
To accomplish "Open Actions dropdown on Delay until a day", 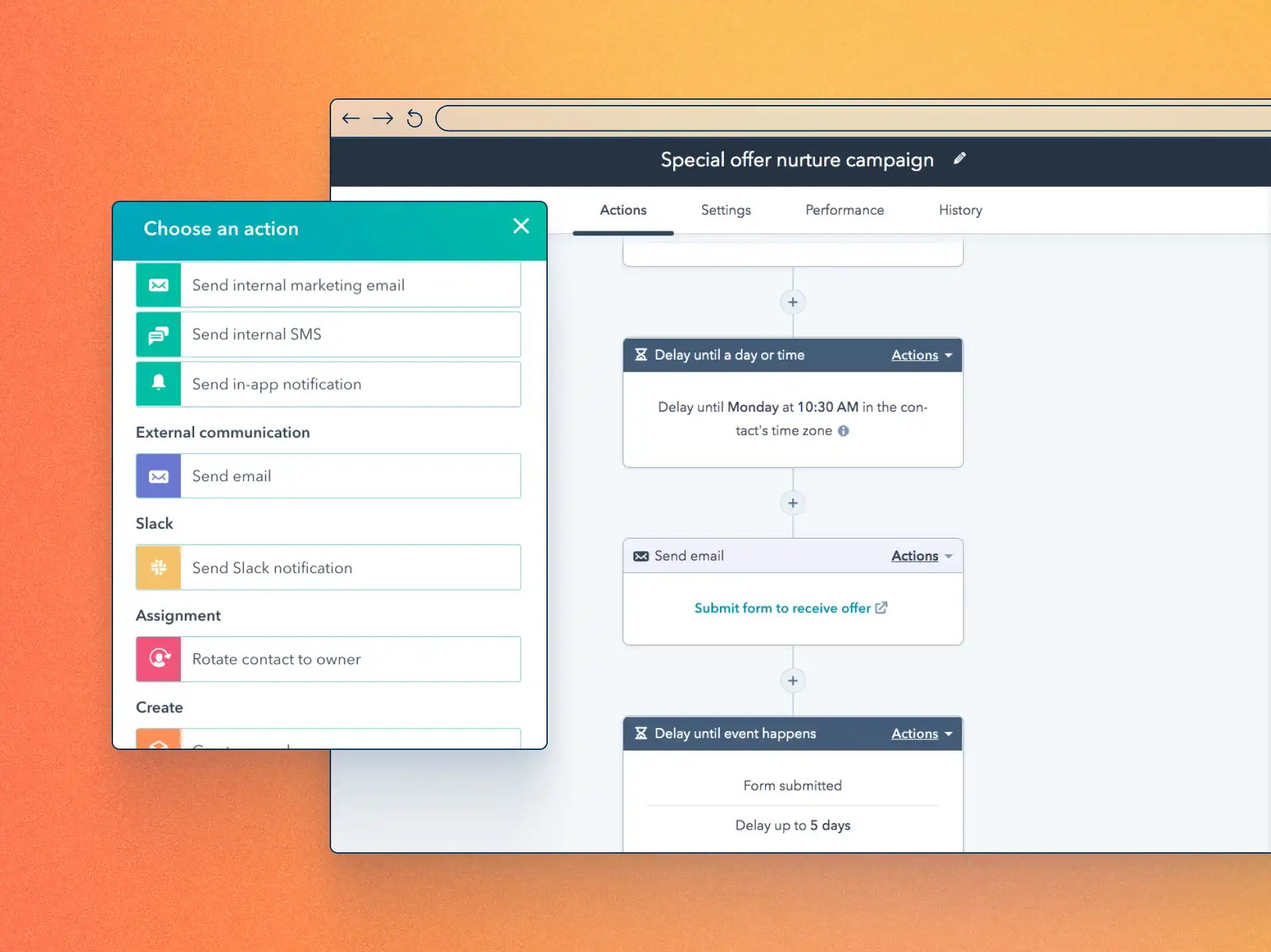I will click(921, 355).
